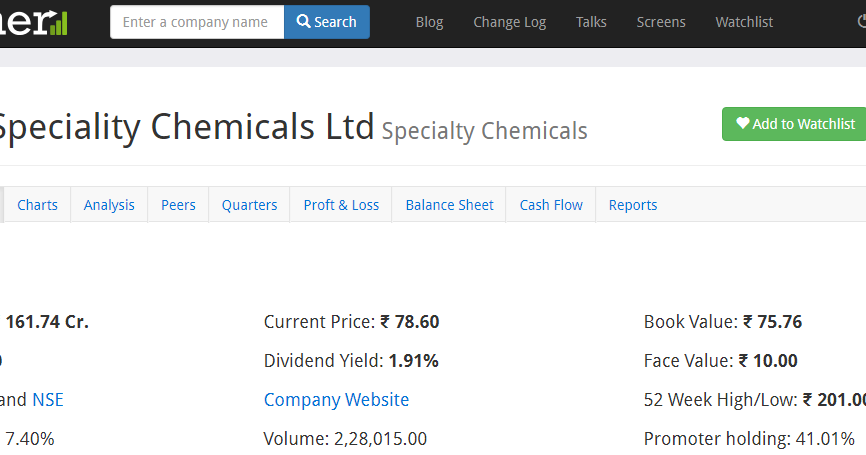Visit the Company Website link
Image resolution: width=866 pixels, height=455 pixels.
[x=336, y=400]
